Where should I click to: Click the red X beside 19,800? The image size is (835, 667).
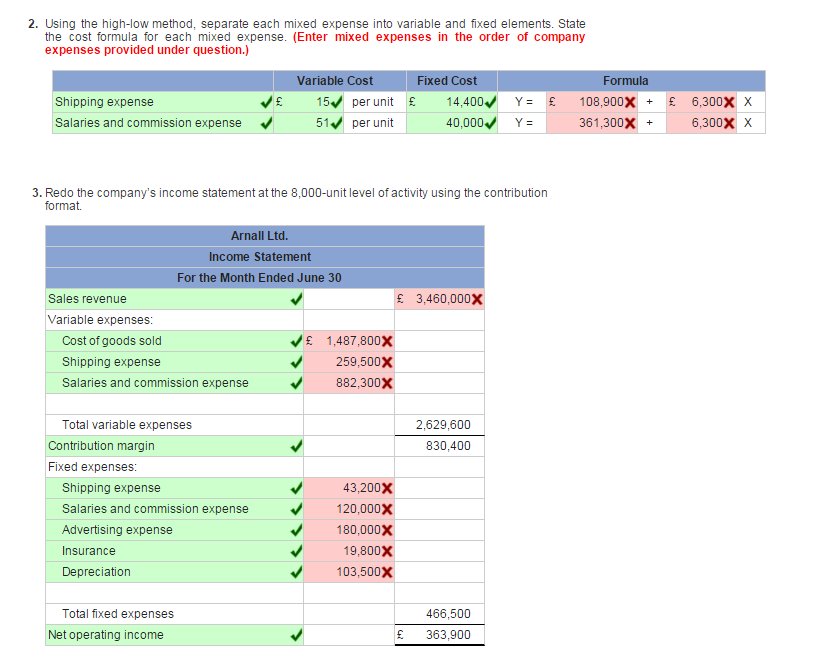point(387,551)
